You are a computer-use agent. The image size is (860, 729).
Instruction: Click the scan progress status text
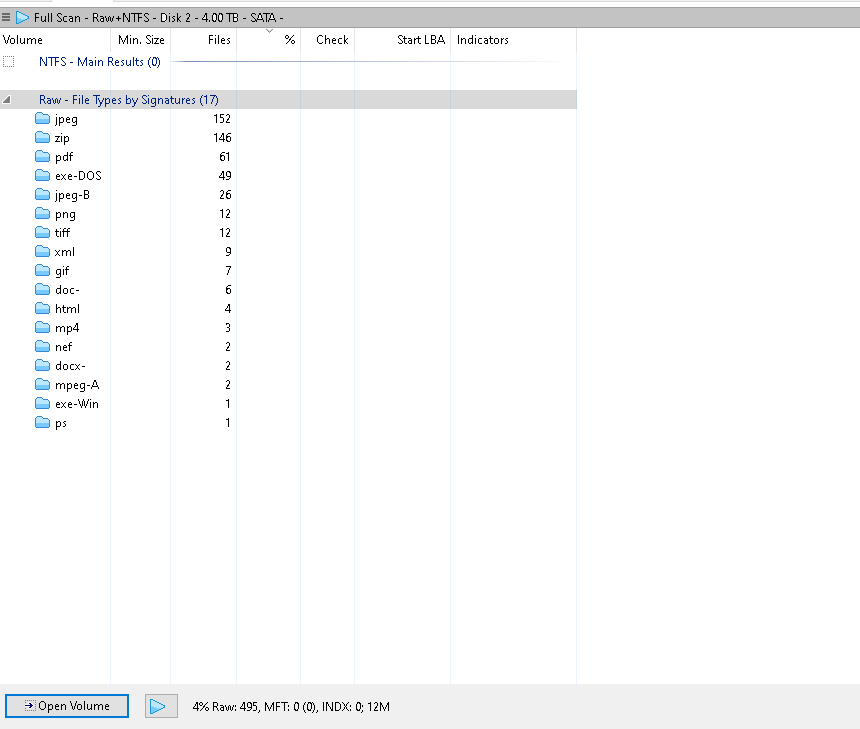pyautogui.click(x=291, y=707)
